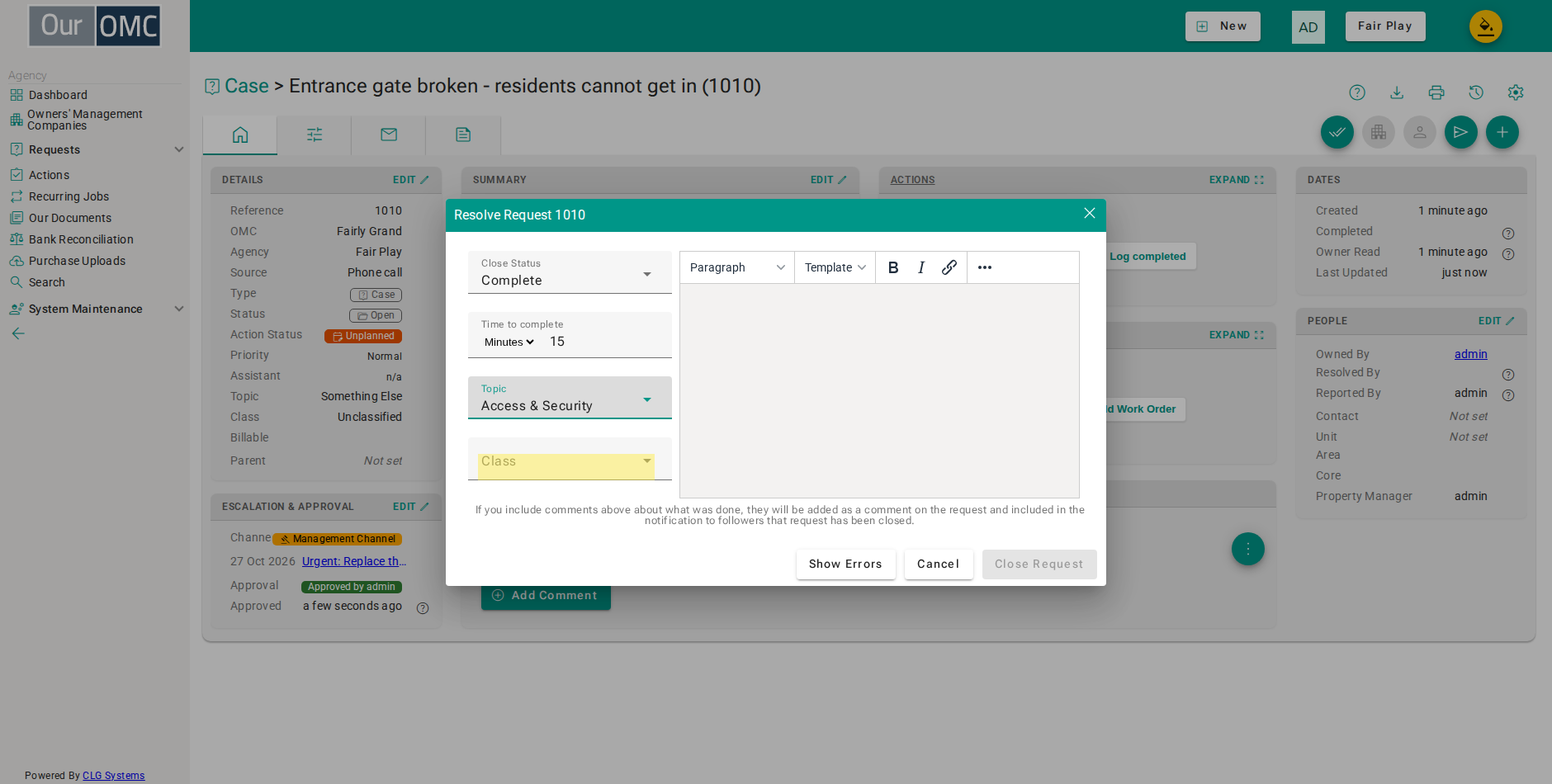
Task: Click the download icon near help
Action: click(x=1397, y=92)
